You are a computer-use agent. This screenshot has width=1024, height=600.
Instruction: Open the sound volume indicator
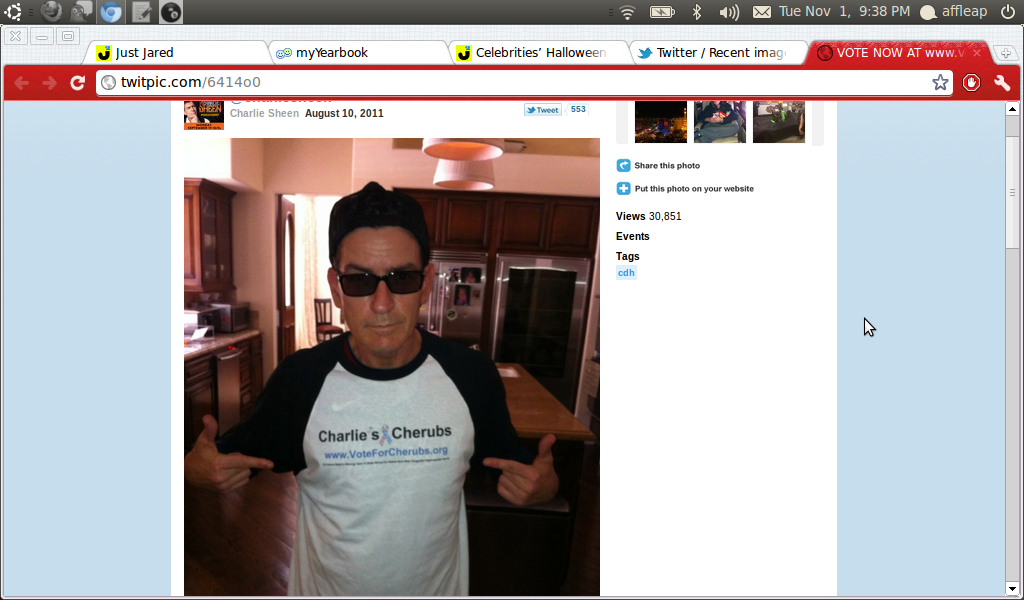(728, 12)
